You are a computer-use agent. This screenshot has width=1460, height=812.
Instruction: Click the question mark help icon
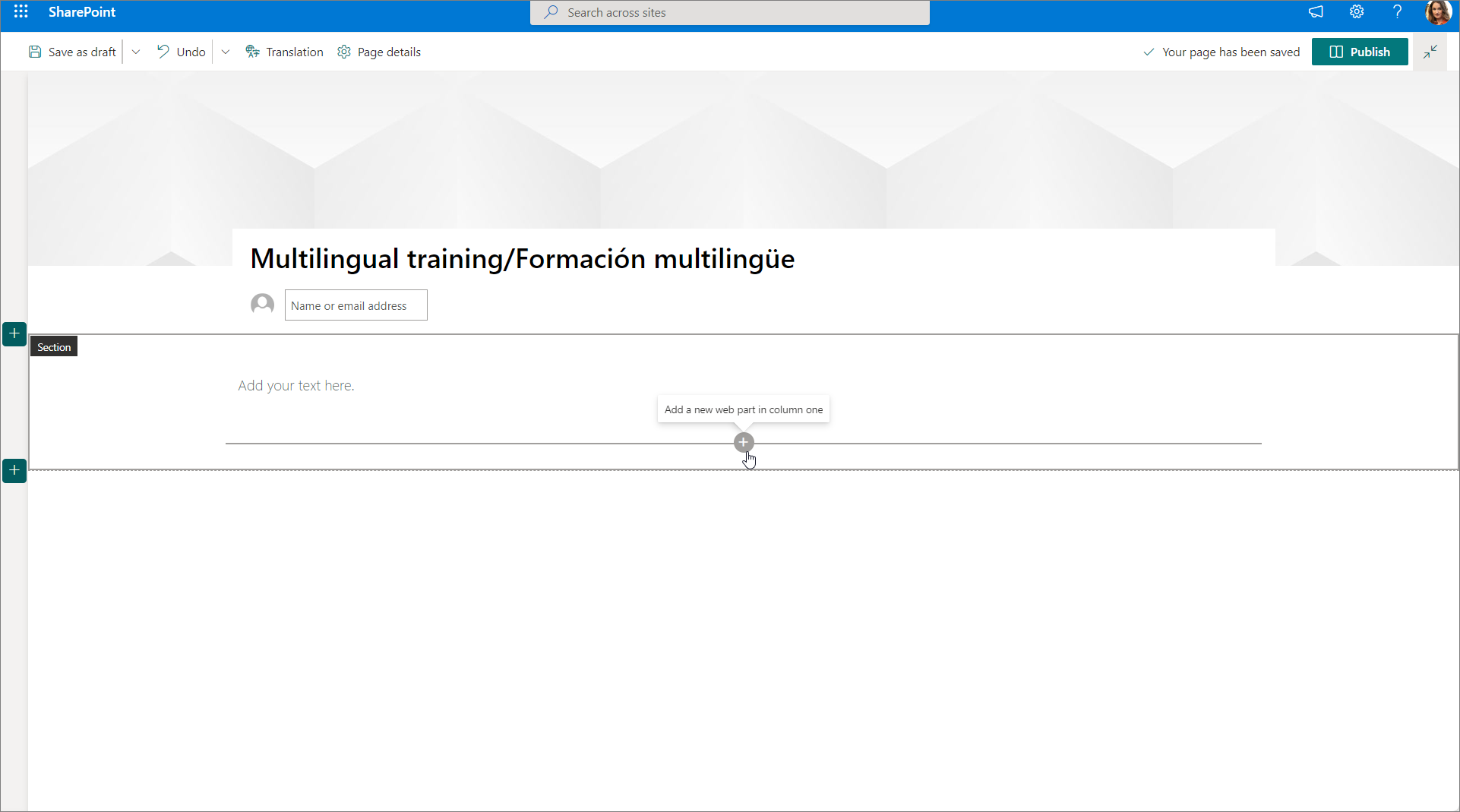1397,12
